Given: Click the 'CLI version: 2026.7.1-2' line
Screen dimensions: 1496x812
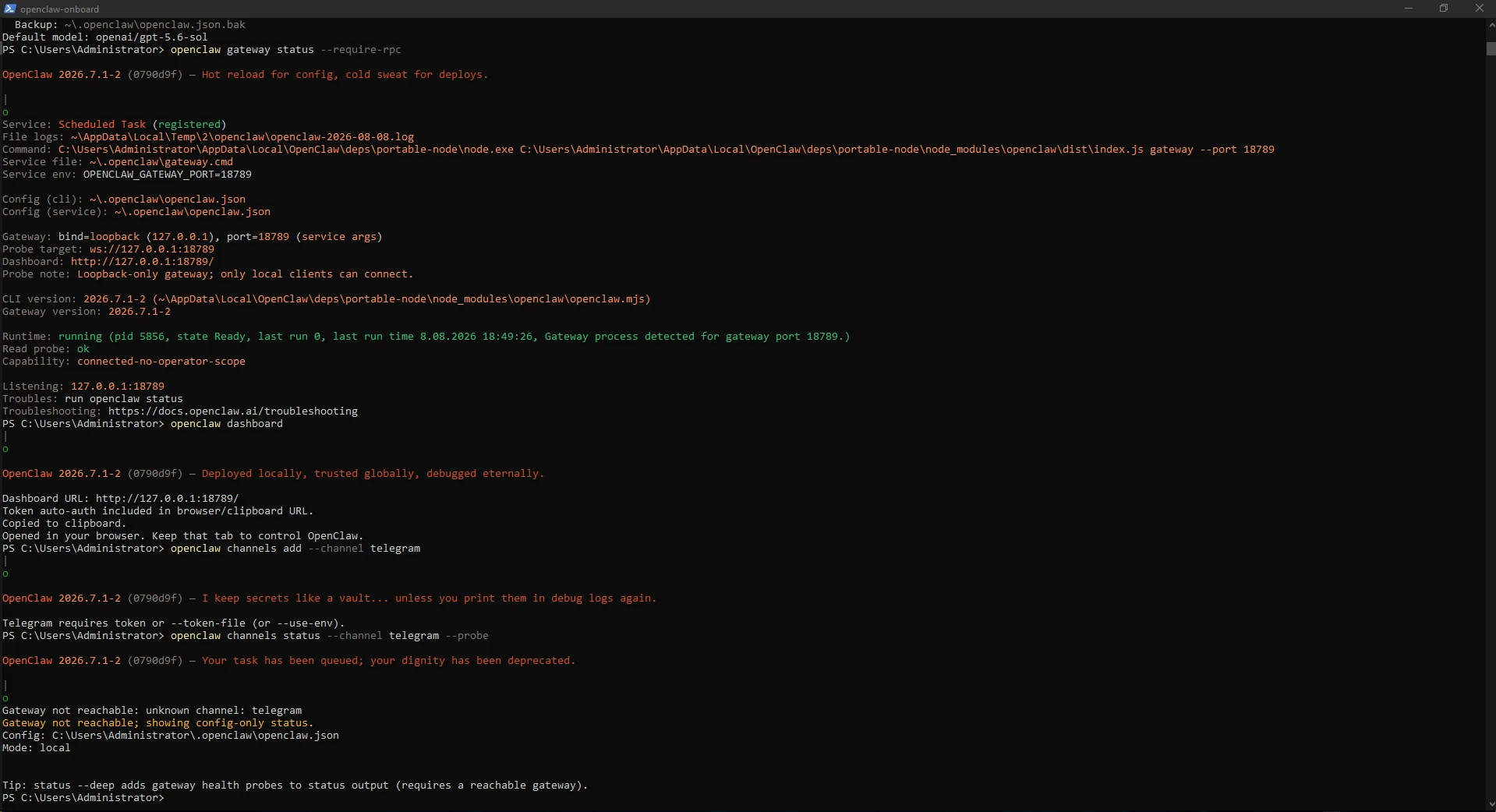Looking at the screenshot, I should (327, 299).
